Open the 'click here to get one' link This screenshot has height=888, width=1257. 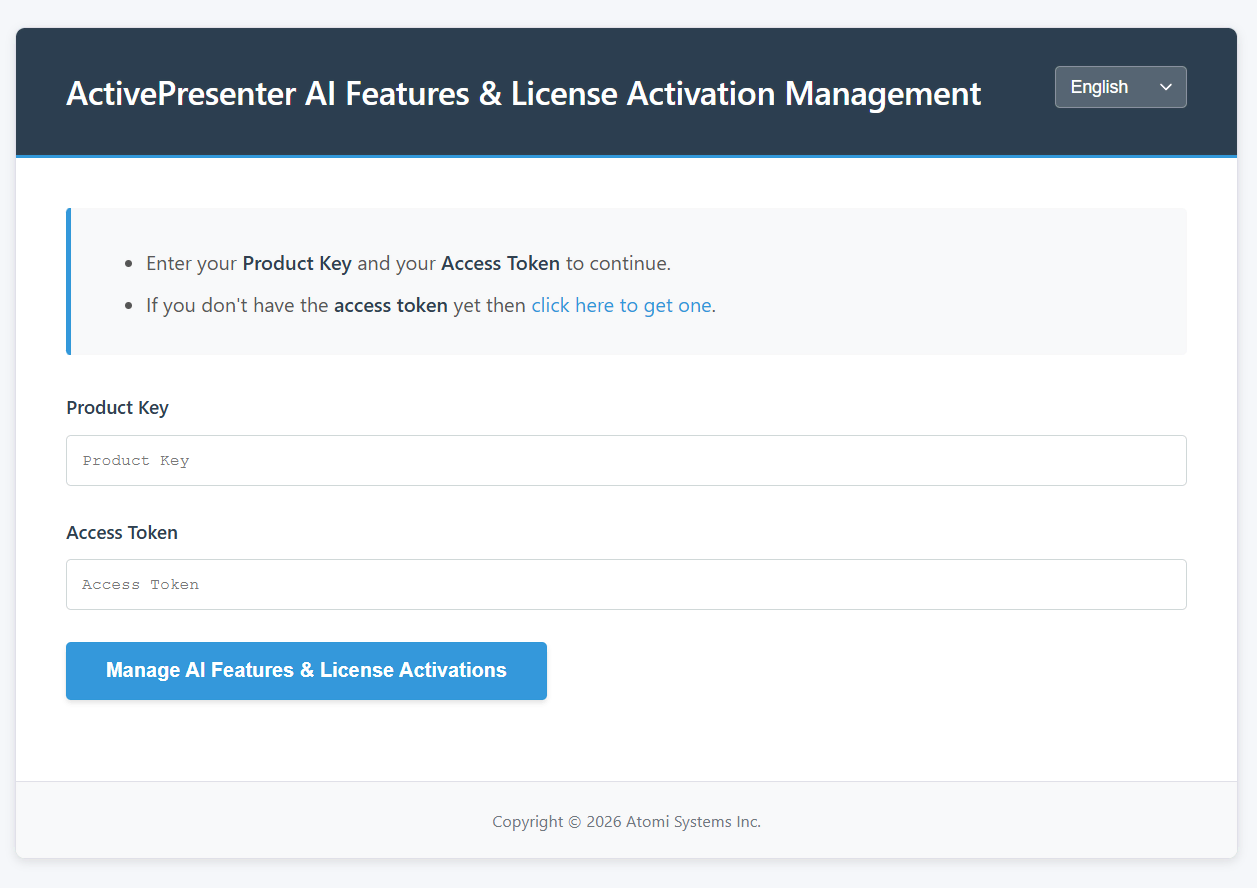(x=621, y=305)
